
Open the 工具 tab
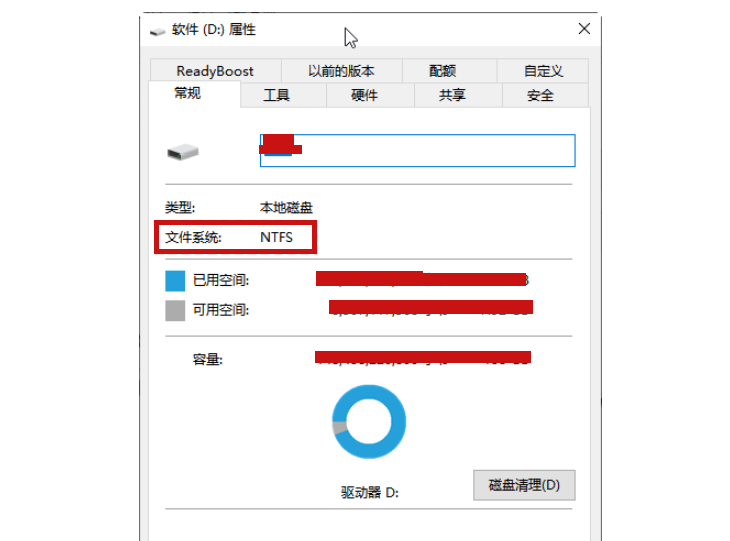[x=277, y=96]
